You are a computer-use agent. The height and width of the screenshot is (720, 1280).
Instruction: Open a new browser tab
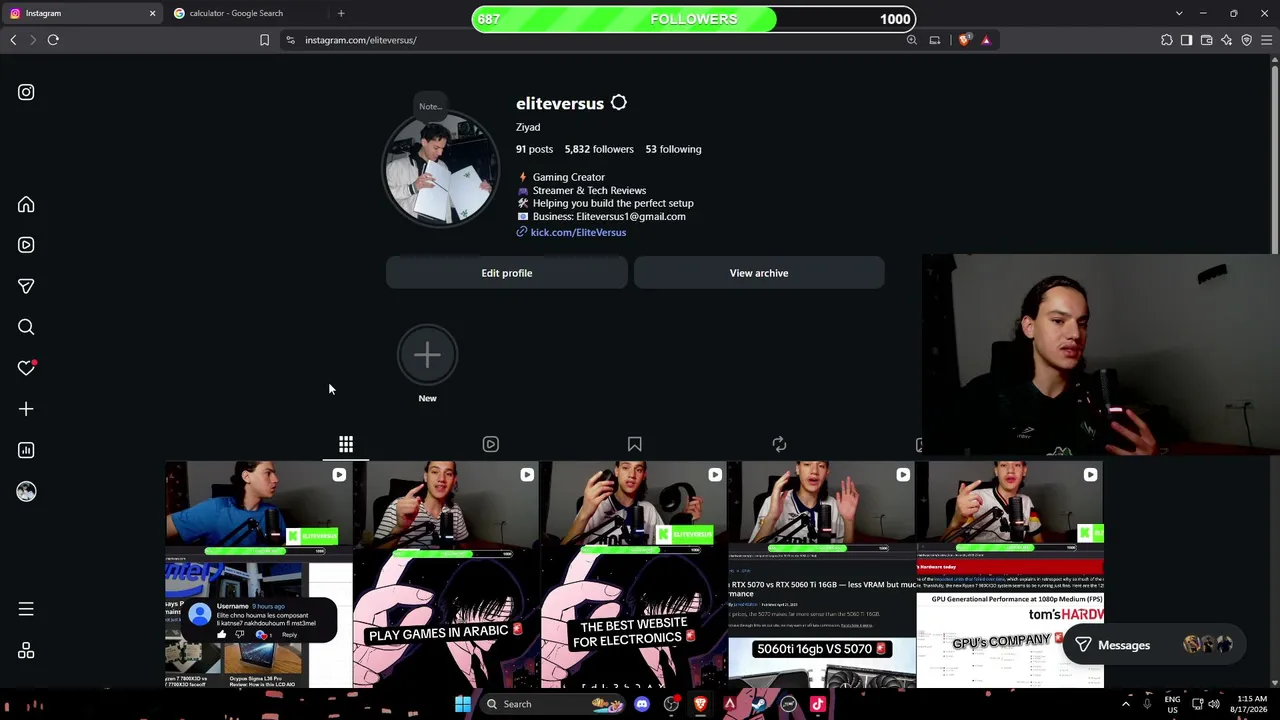click(x=341, y=13)
